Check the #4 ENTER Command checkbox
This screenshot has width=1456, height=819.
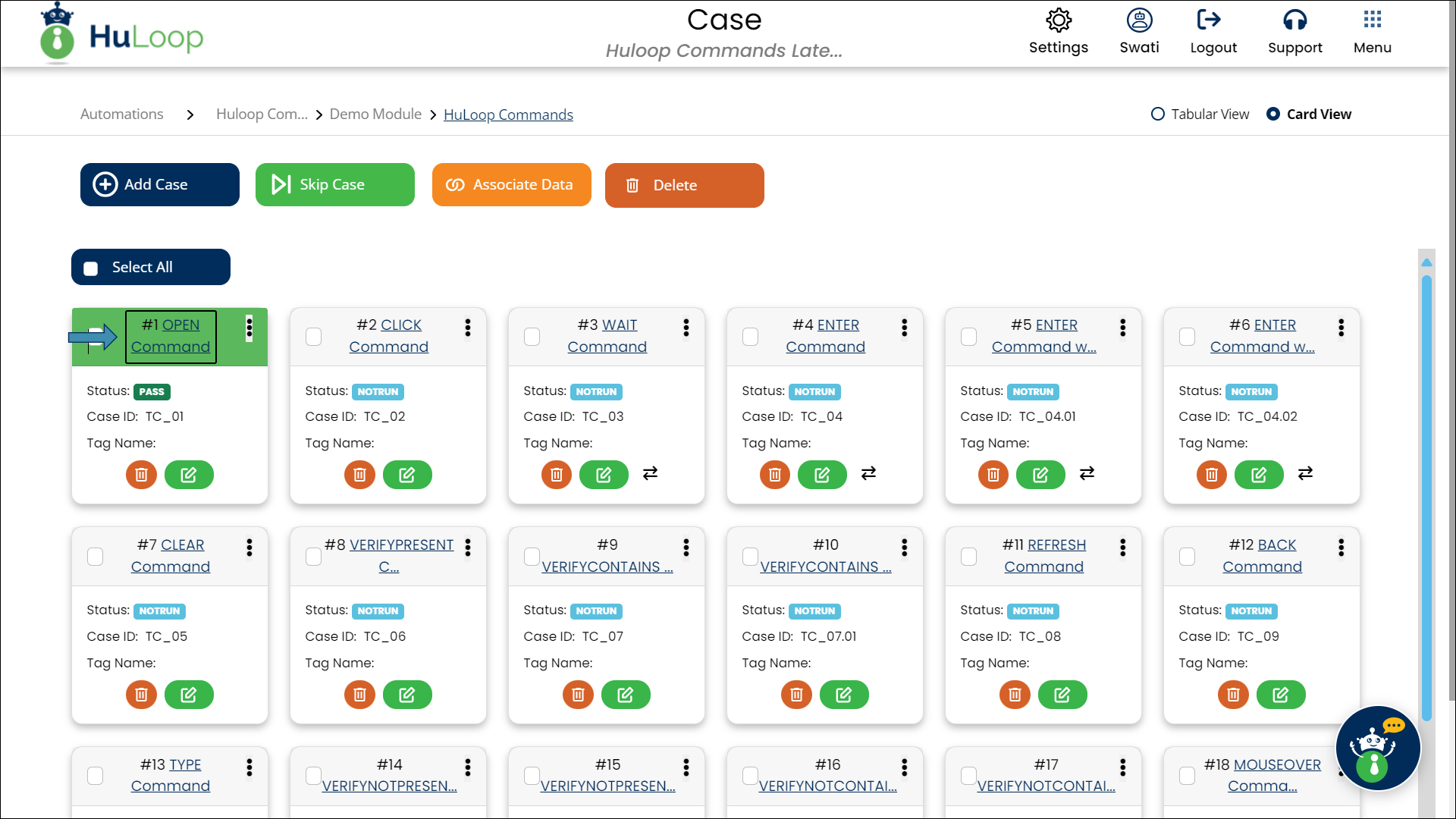click(x=750, y=336)
